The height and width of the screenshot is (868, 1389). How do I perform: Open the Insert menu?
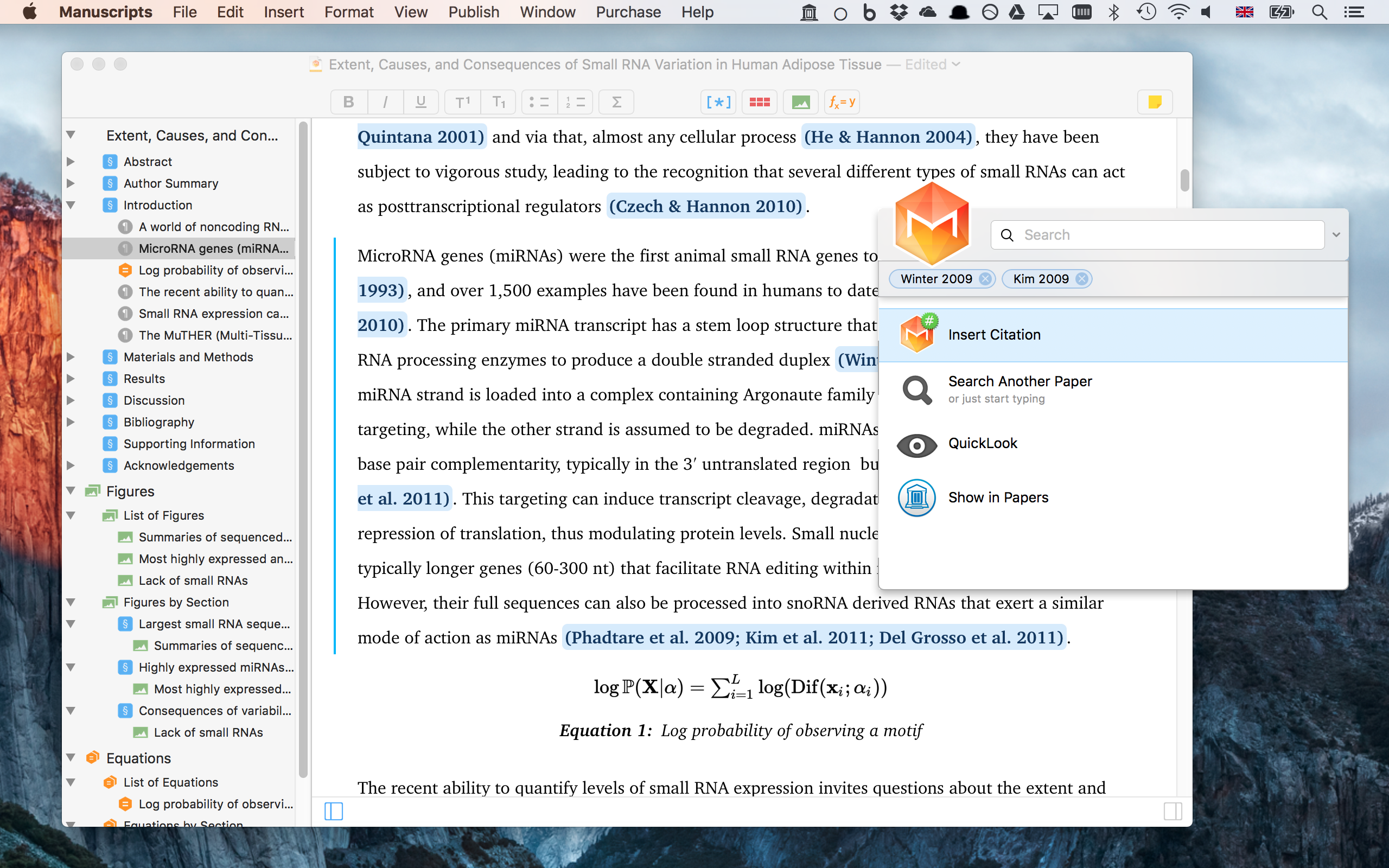click(x=284, y=12)
